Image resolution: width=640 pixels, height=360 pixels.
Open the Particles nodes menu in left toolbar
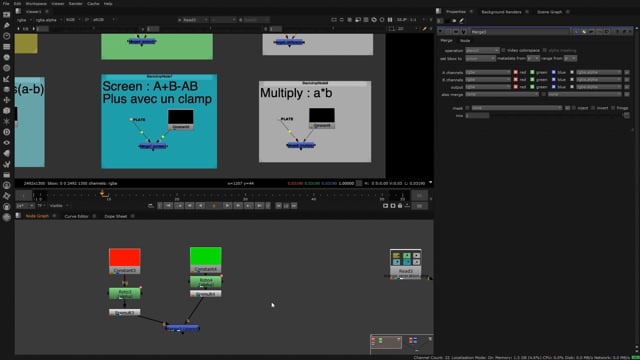(7, 121)
